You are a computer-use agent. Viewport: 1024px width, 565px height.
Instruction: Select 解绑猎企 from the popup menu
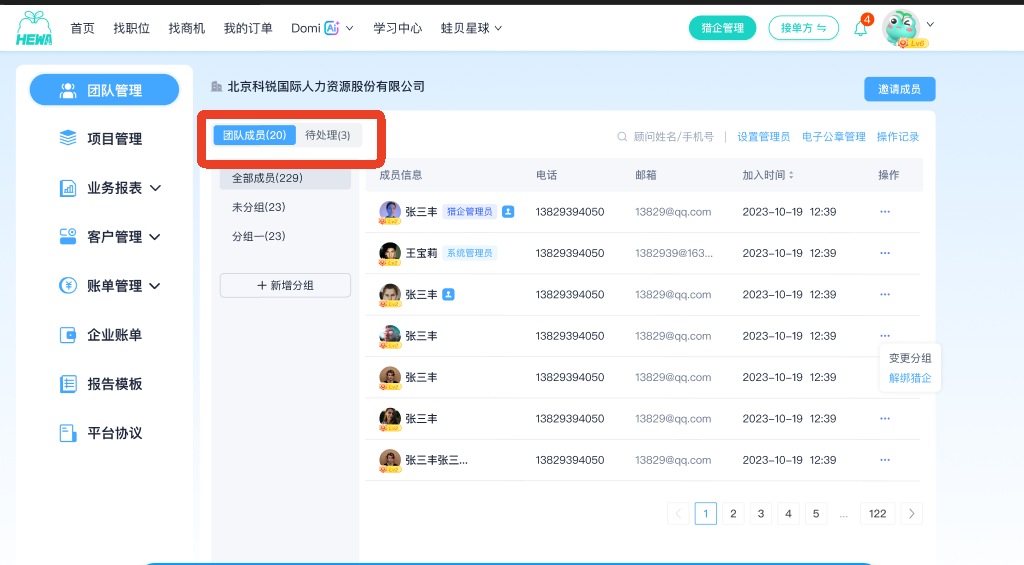point(910,378)
